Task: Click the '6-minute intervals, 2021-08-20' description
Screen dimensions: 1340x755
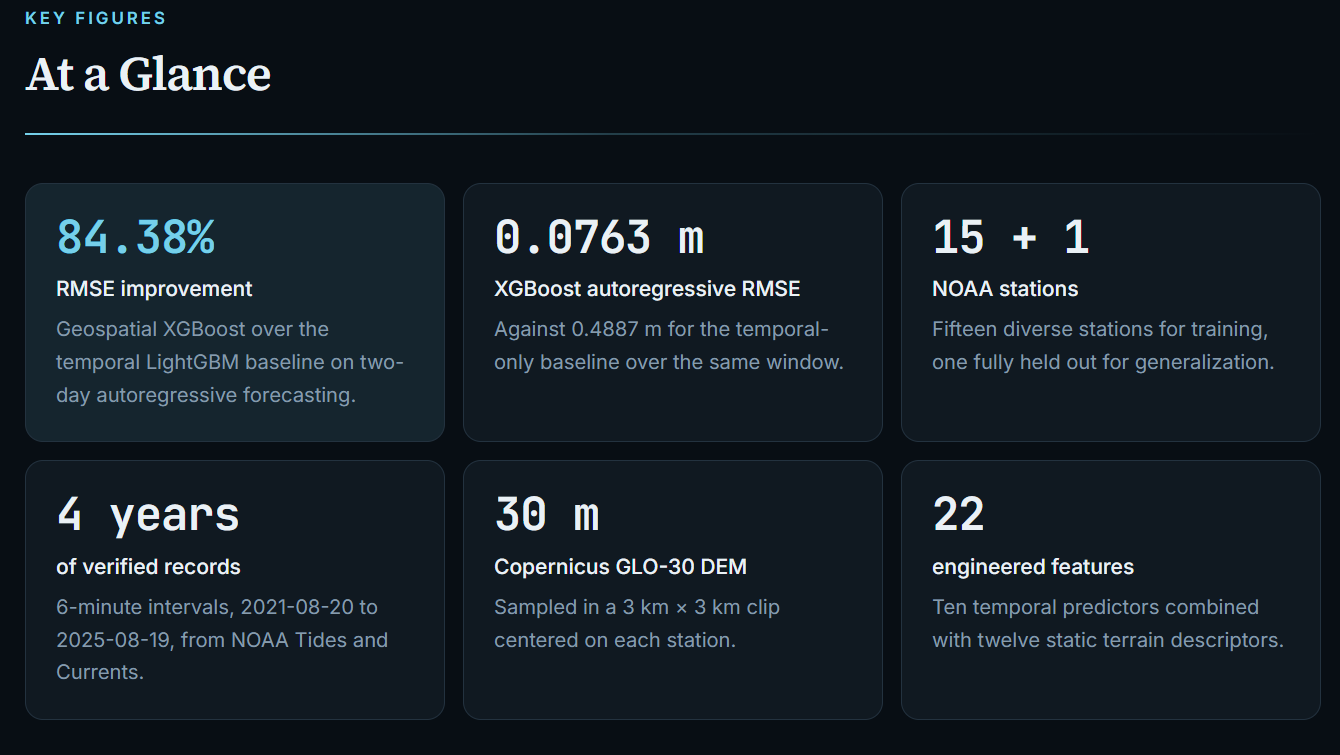Action: point(222,640)
